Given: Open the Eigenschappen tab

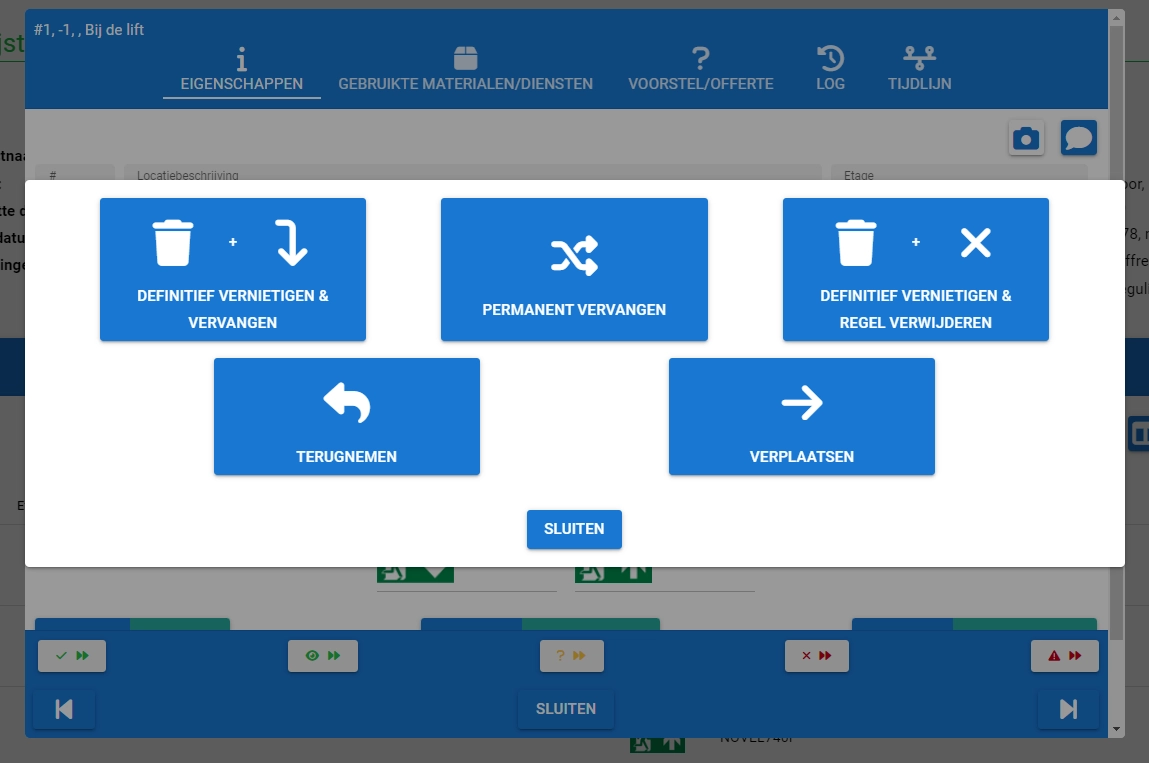Looking at the screenshot, I should [242, 71].
